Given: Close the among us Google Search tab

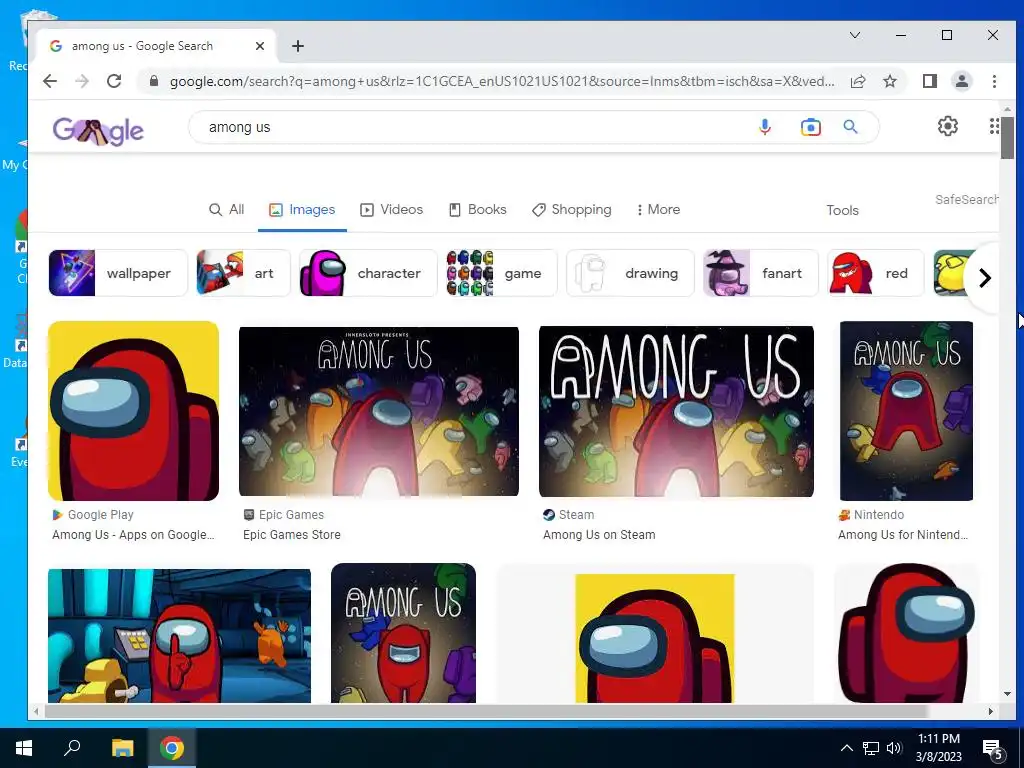Looking at the screenshot, I should click(260, 46).
